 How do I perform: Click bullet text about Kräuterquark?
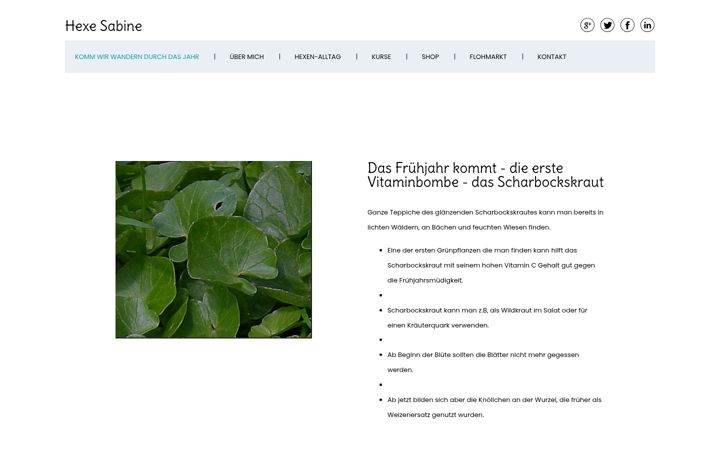pos(487,318)
